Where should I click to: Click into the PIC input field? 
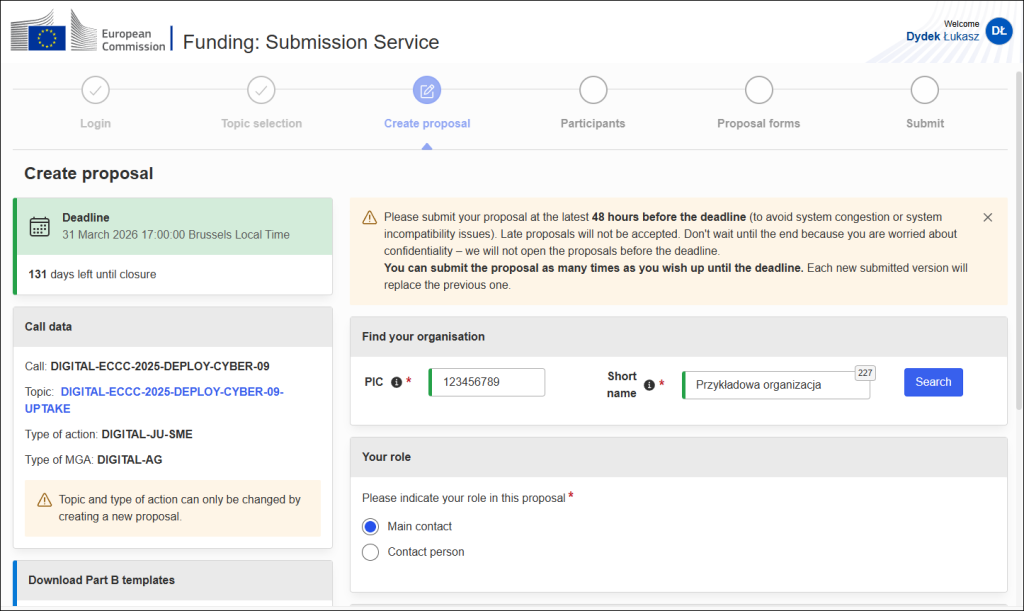[487, 382]
